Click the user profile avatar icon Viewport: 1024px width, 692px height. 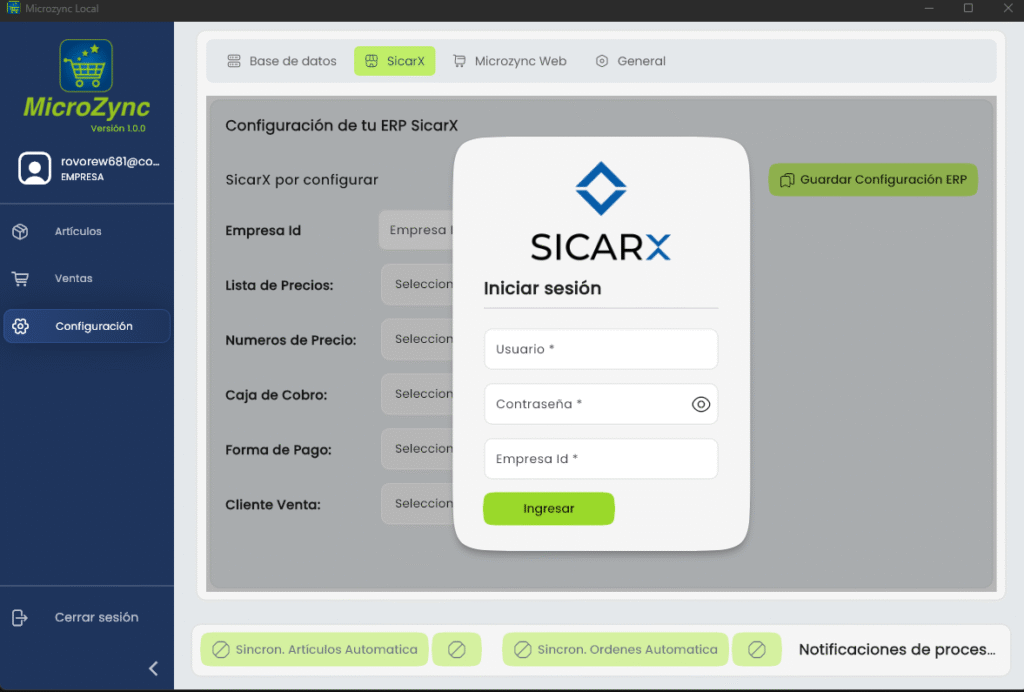[x=35, y=168]
